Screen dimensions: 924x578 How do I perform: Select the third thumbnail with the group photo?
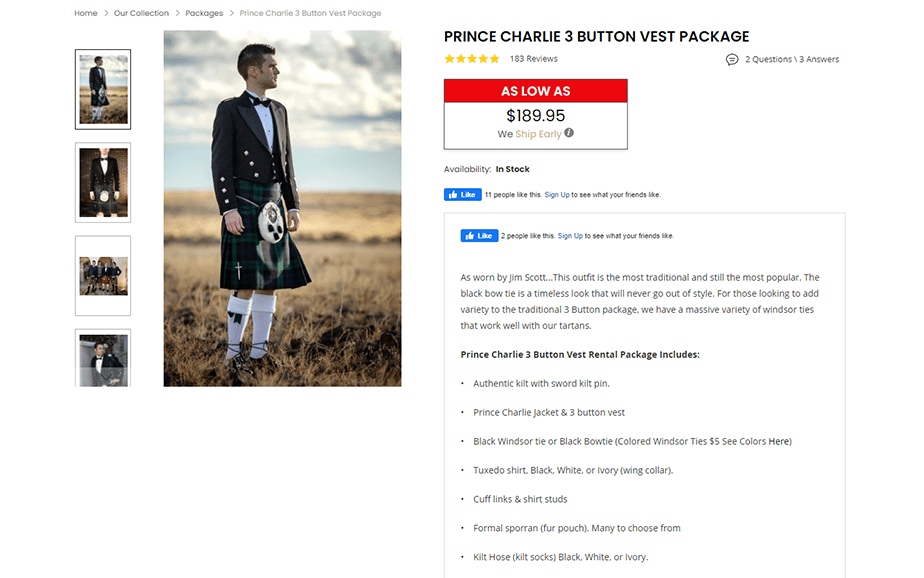tap(102, 276)
